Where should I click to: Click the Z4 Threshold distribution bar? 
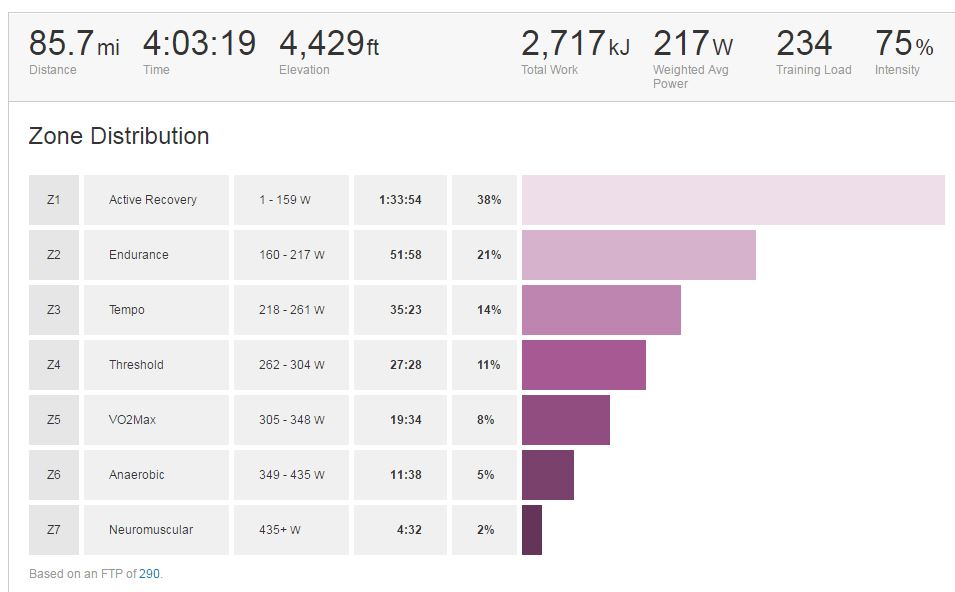pyautogui.click(x=583, y=365)
